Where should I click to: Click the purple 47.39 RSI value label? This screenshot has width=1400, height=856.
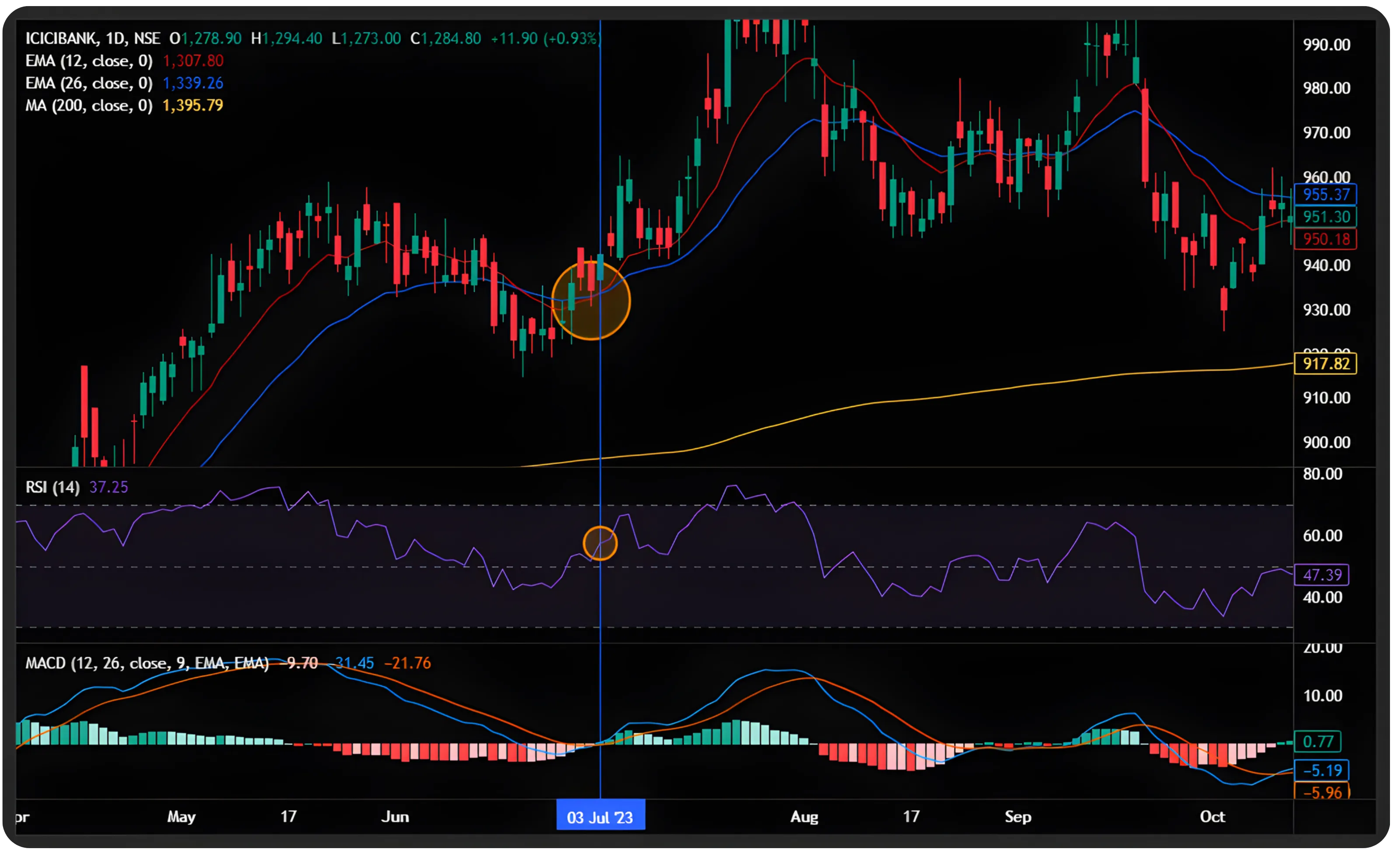(1322, 575)
